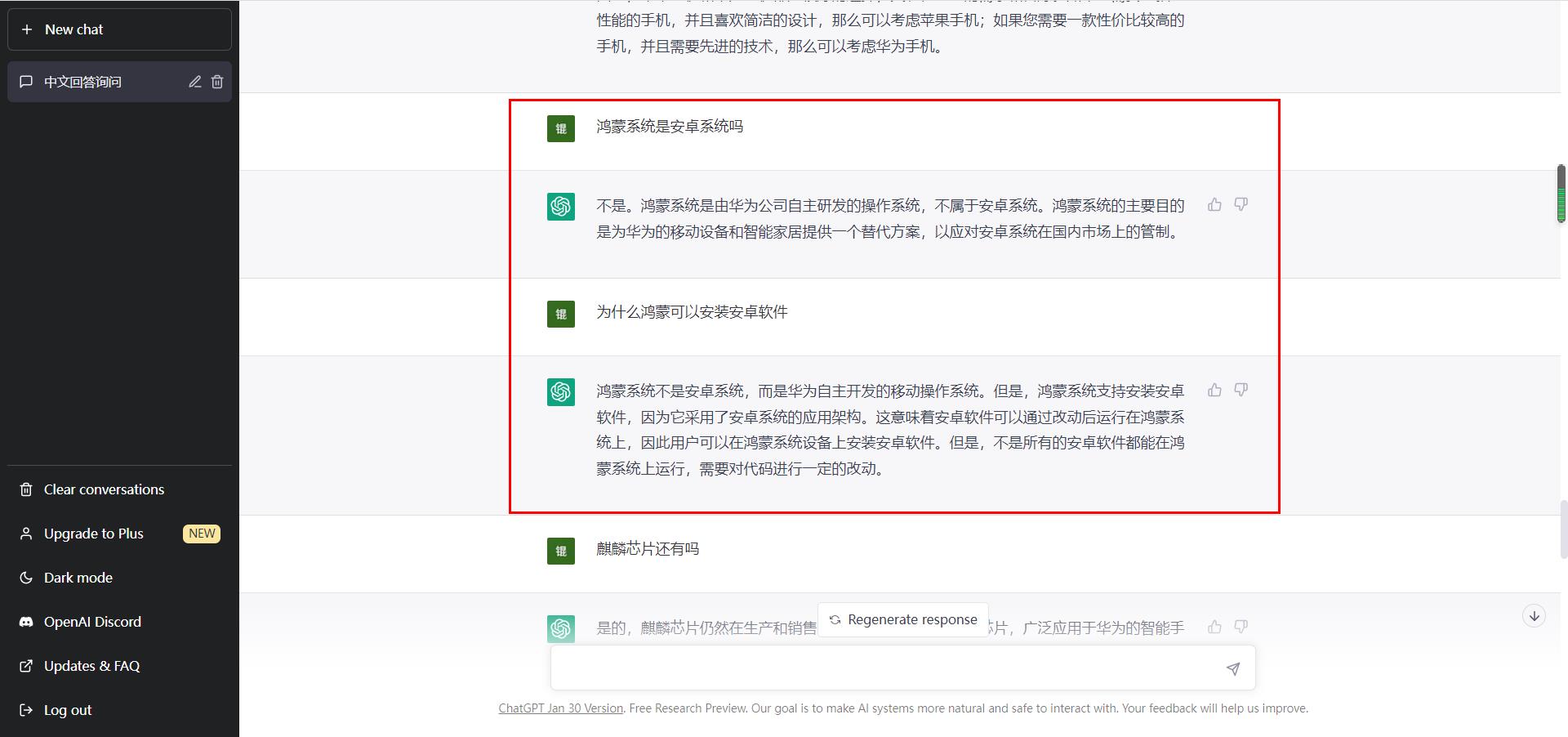Delete the 中文回答询问 conversation via trash icon
The image size is (1568, 737).
pyautogui.click(x=217, y=82)
